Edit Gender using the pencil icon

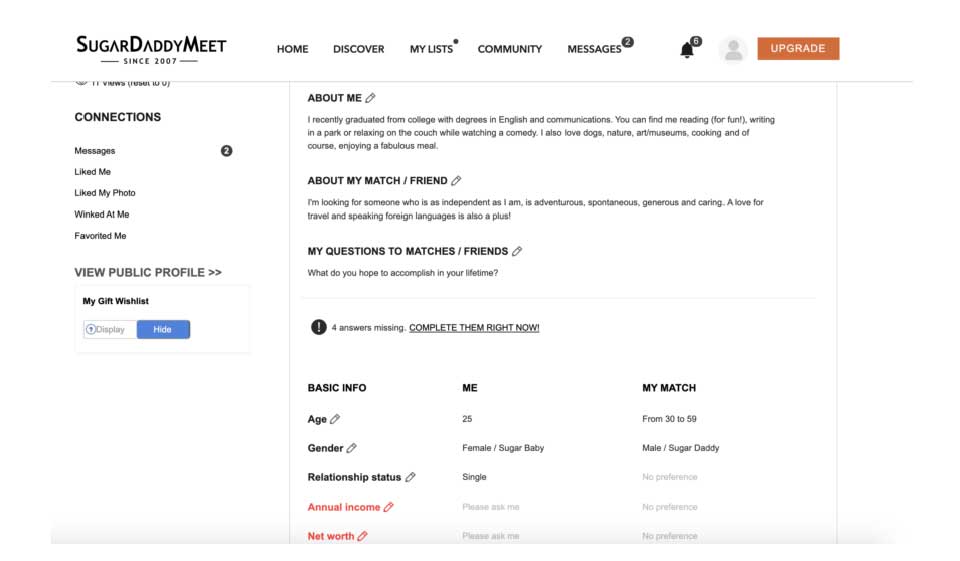(x=351, y=448)
